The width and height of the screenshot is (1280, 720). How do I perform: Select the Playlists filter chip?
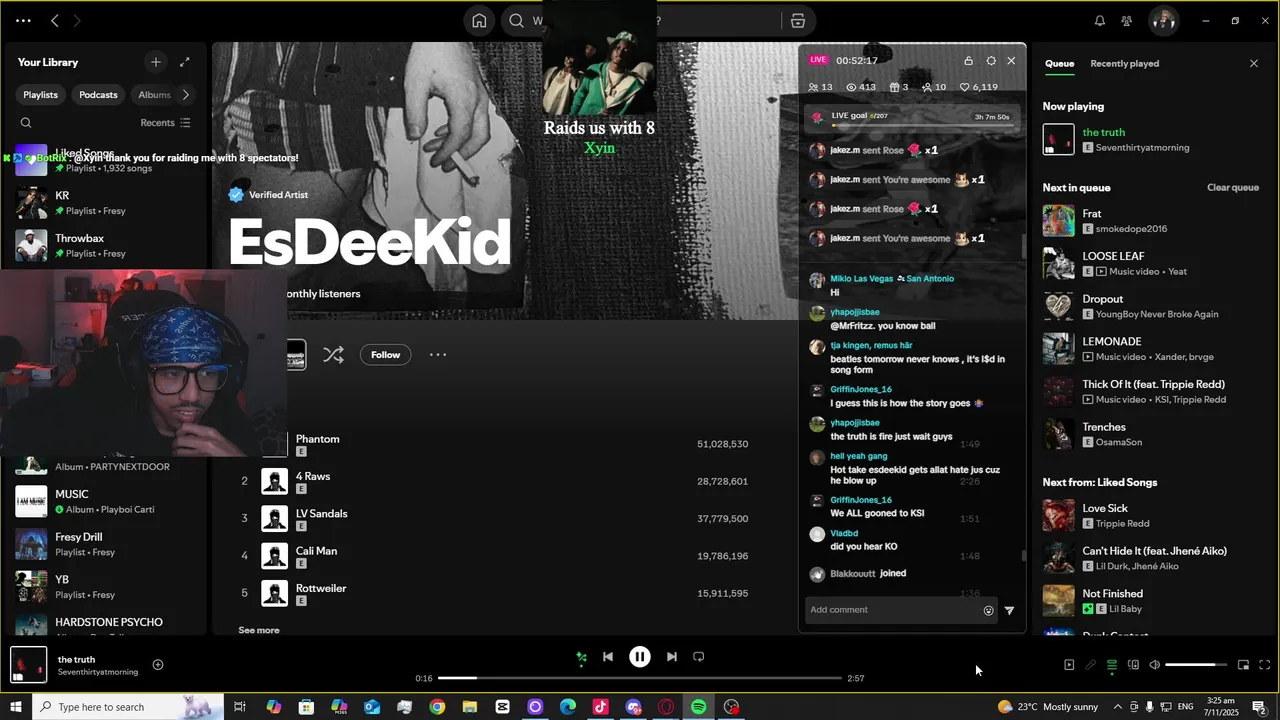click(x=41, y=95)
